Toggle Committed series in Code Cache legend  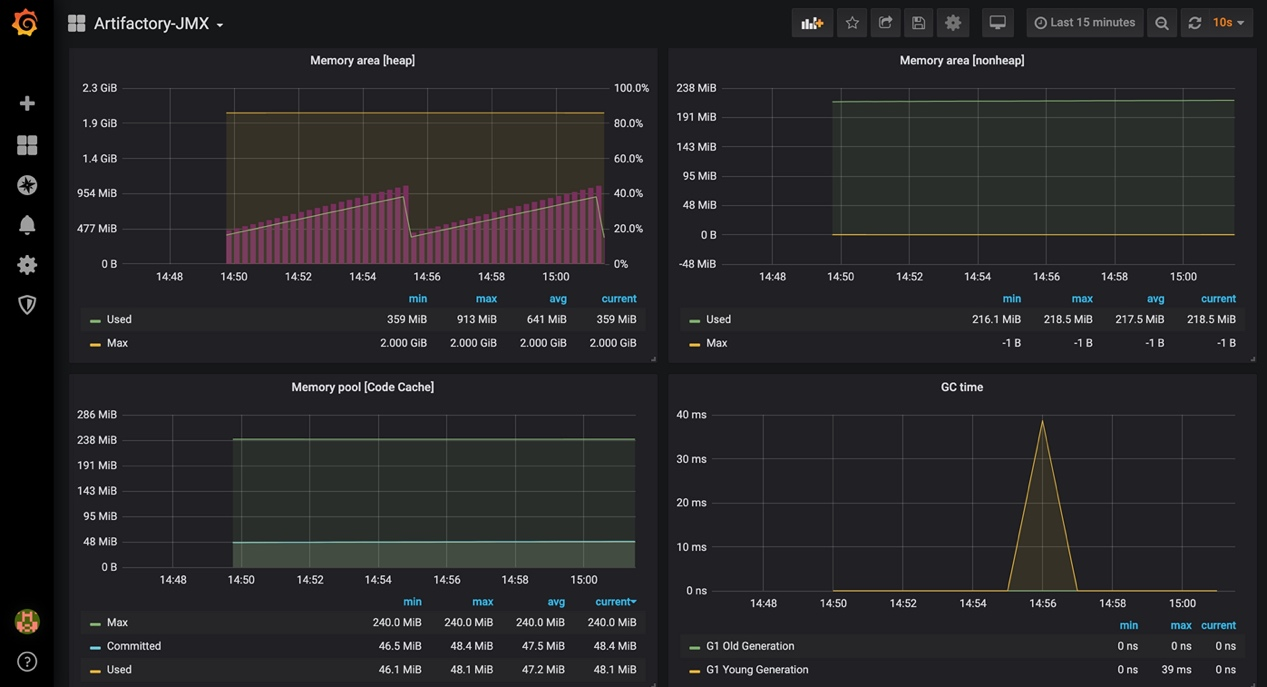(x=134, y=646)
